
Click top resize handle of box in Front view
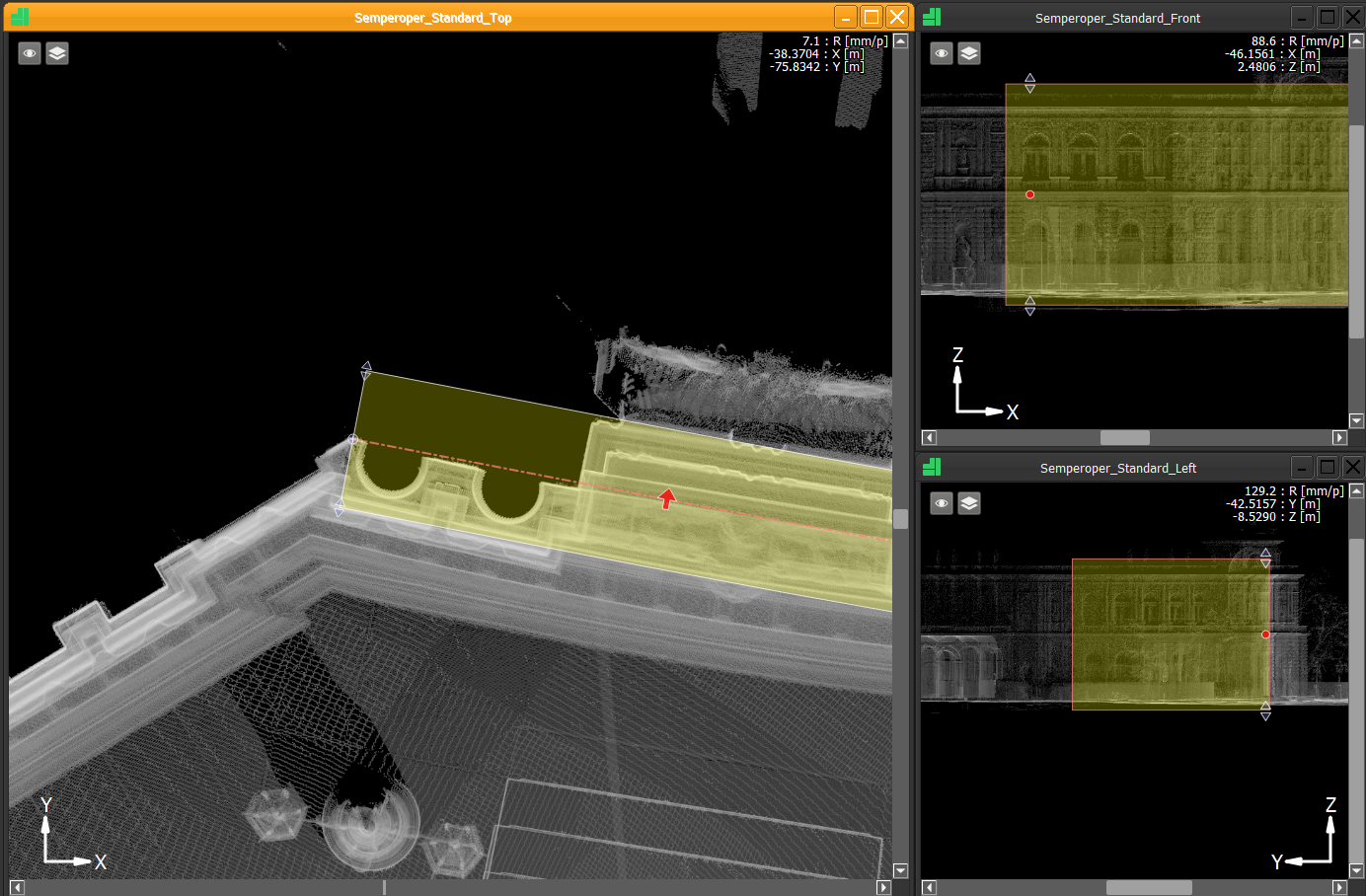pyautogui.click(x=1029, y=83)
